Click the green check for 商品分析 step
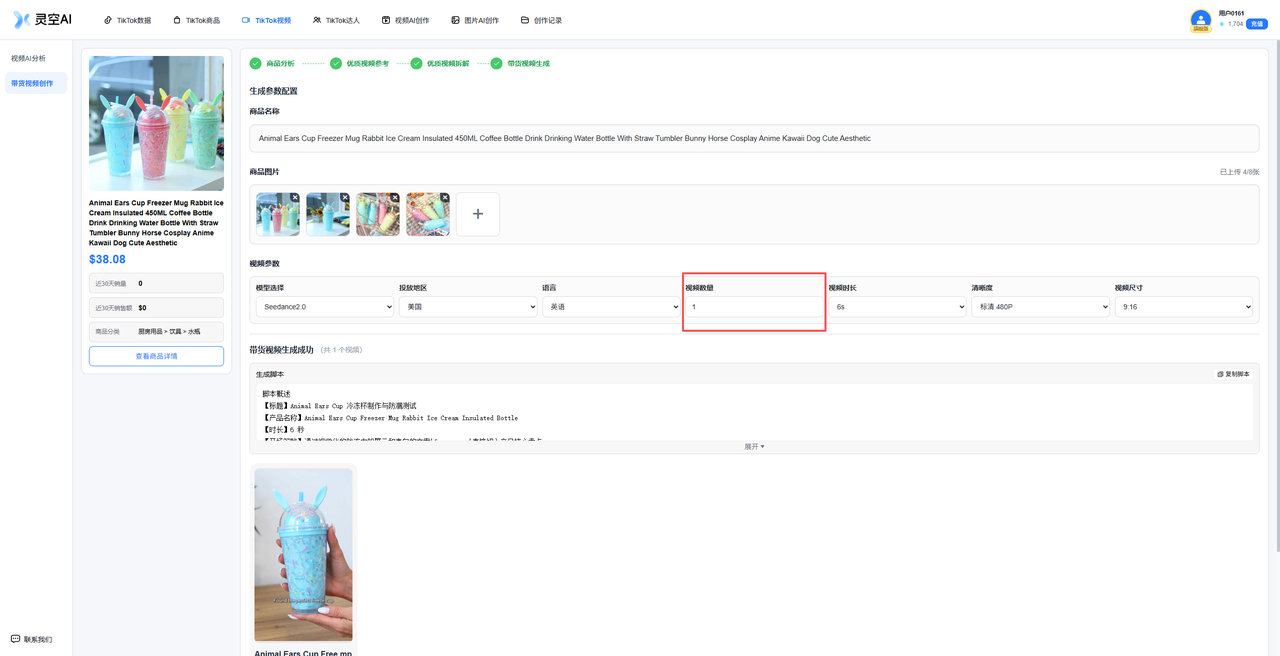1280x656 pixels. coord(256,63)
